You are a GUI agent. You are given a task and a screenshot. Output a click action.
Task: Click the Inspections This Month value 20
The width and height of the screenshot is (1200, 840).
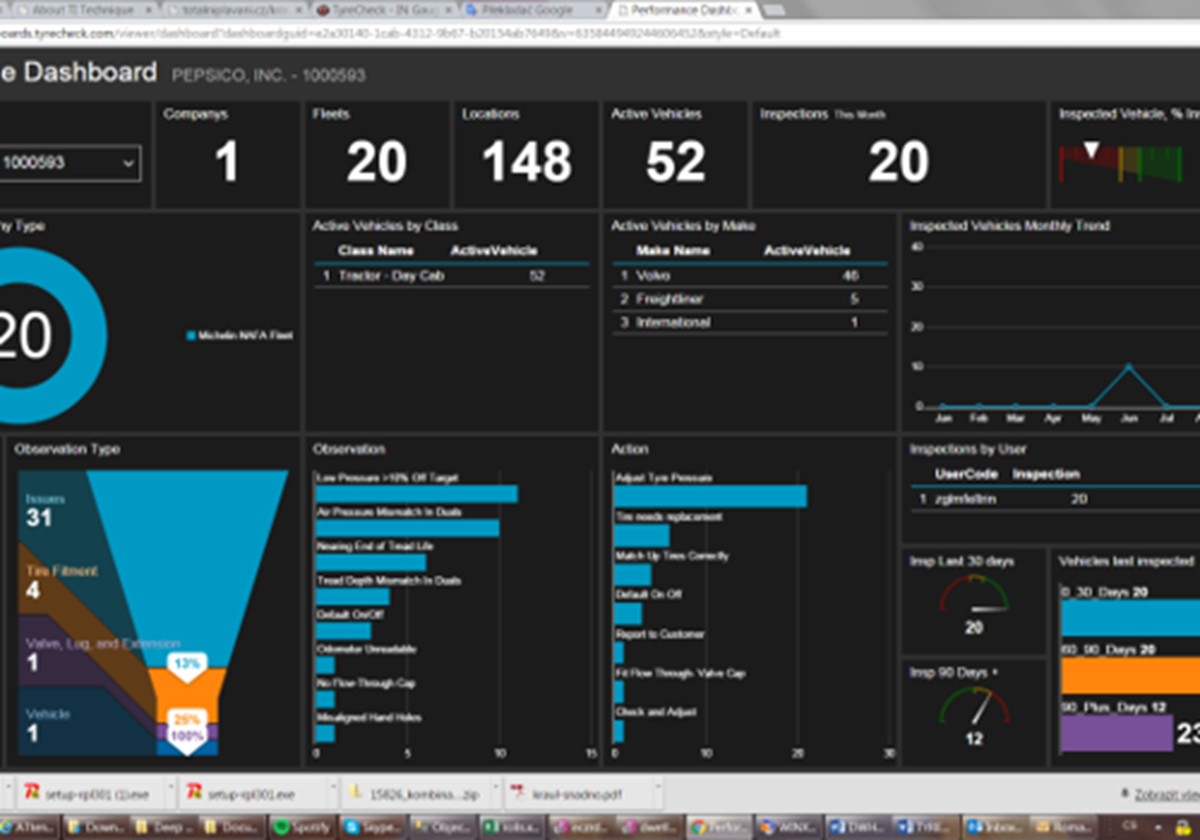(898, 162)
